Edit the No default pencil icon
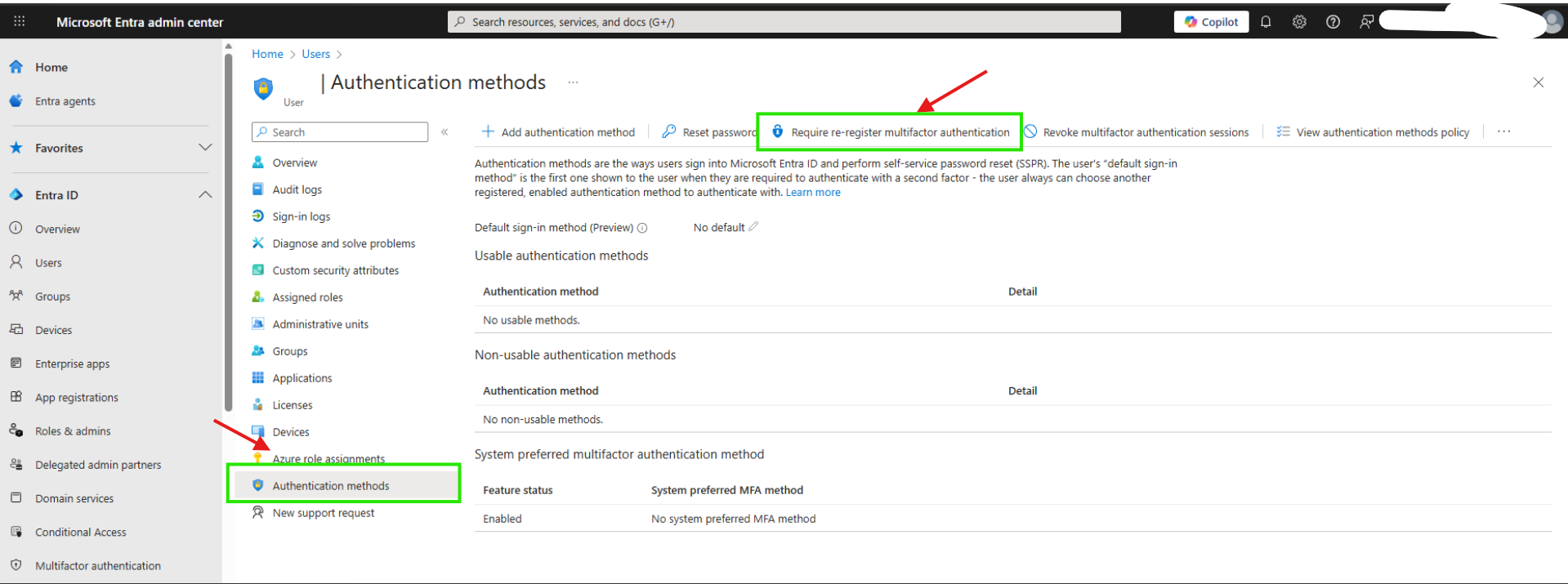The width and height of the screenshot is (1568, 584). [x=753, y=227]
